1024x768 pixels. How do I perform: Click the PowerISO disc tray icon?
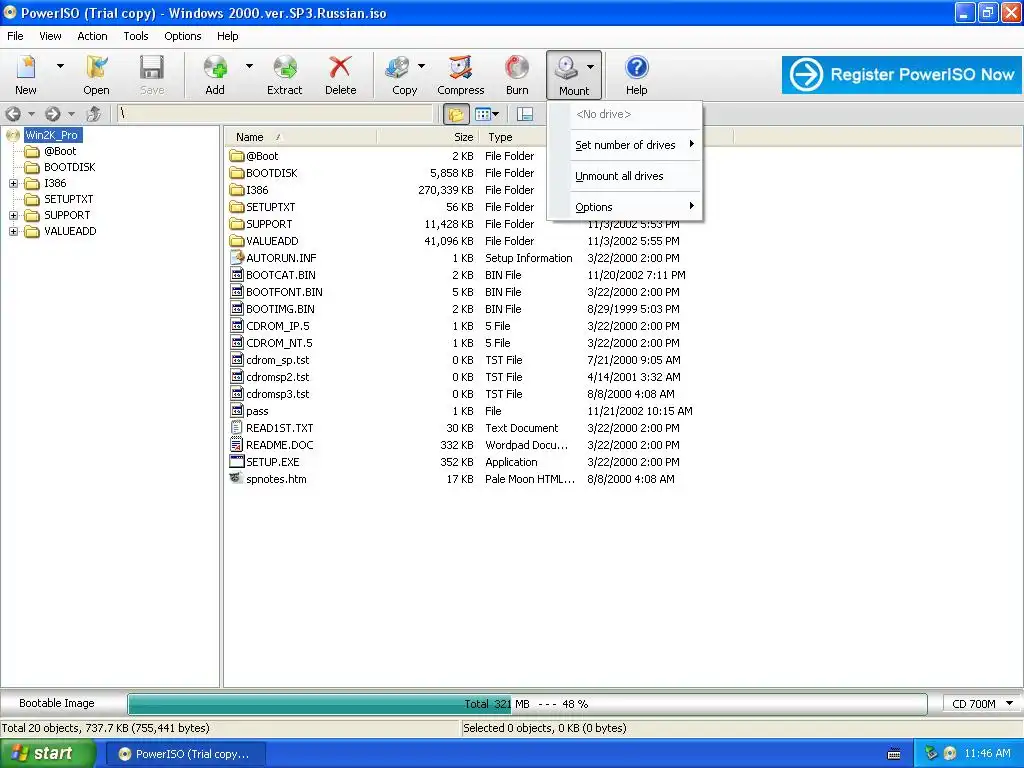tap(950, 754)
